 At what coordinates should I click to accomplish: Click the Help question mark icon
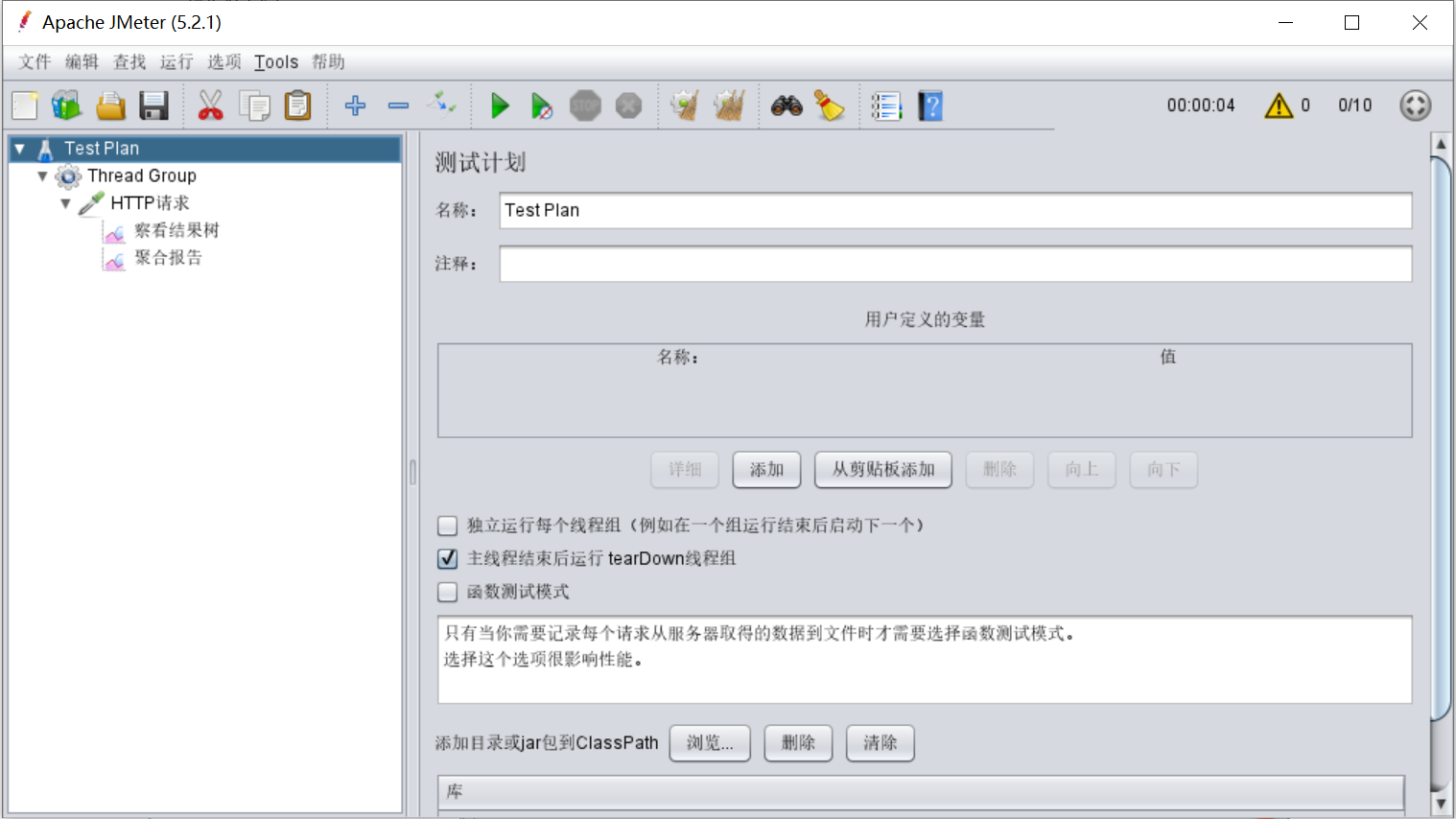pyautogui.click(x=930, y=105)
